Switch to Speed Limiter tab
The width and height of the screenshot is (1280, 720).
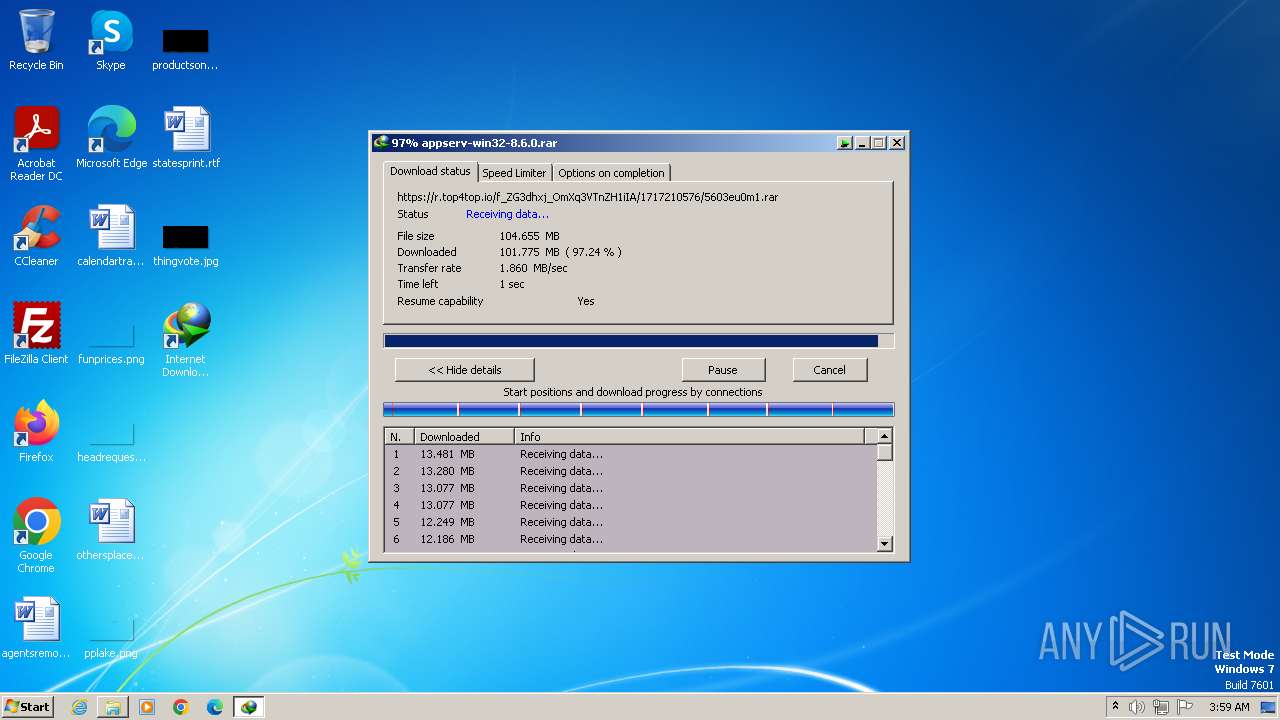(x=514, y=173)
